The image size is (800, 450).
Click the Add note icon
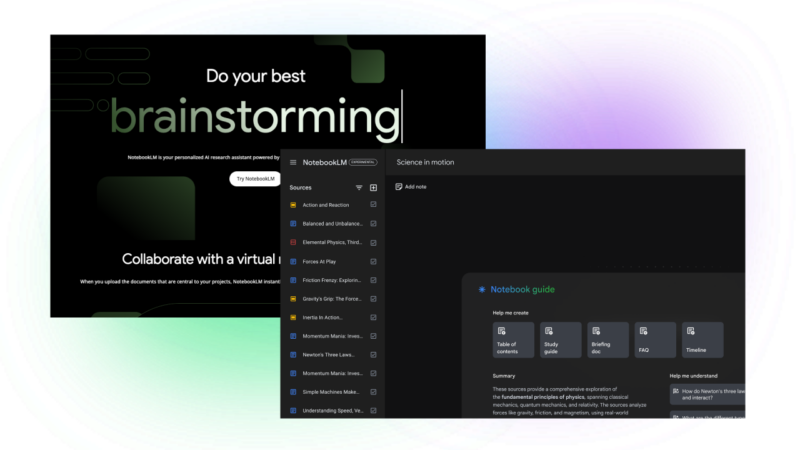[399, 186]
